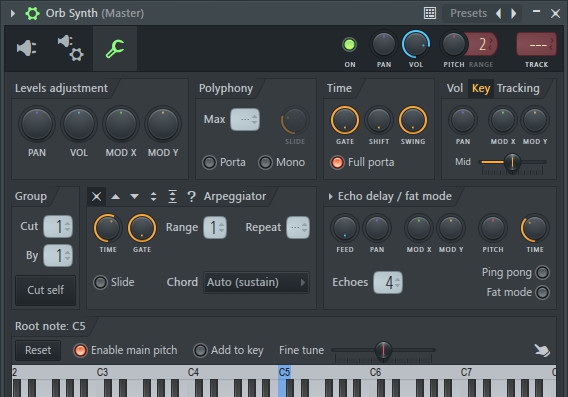Open the preset grid browser icon
The width and height of the screenshot is (568, 397).
click(430, 13)
